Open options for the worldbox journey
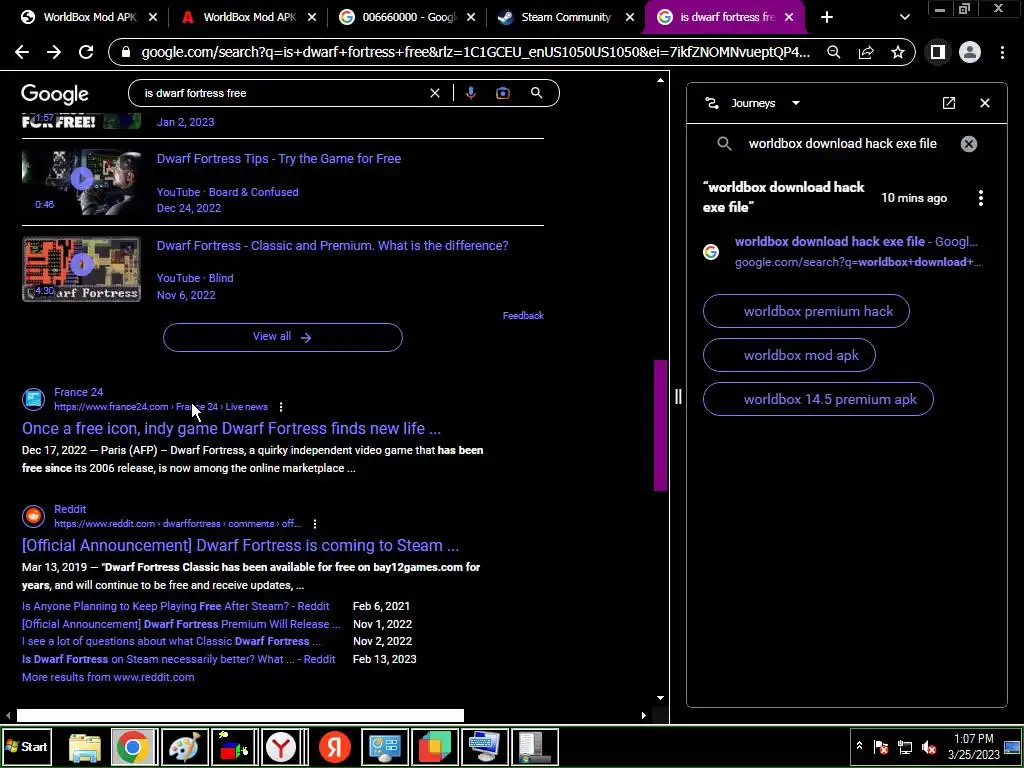 click(980, 198)
